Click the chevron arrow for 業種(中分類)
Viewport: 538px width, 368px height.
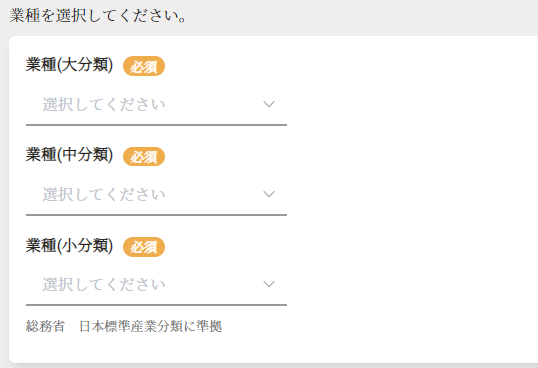269,194
